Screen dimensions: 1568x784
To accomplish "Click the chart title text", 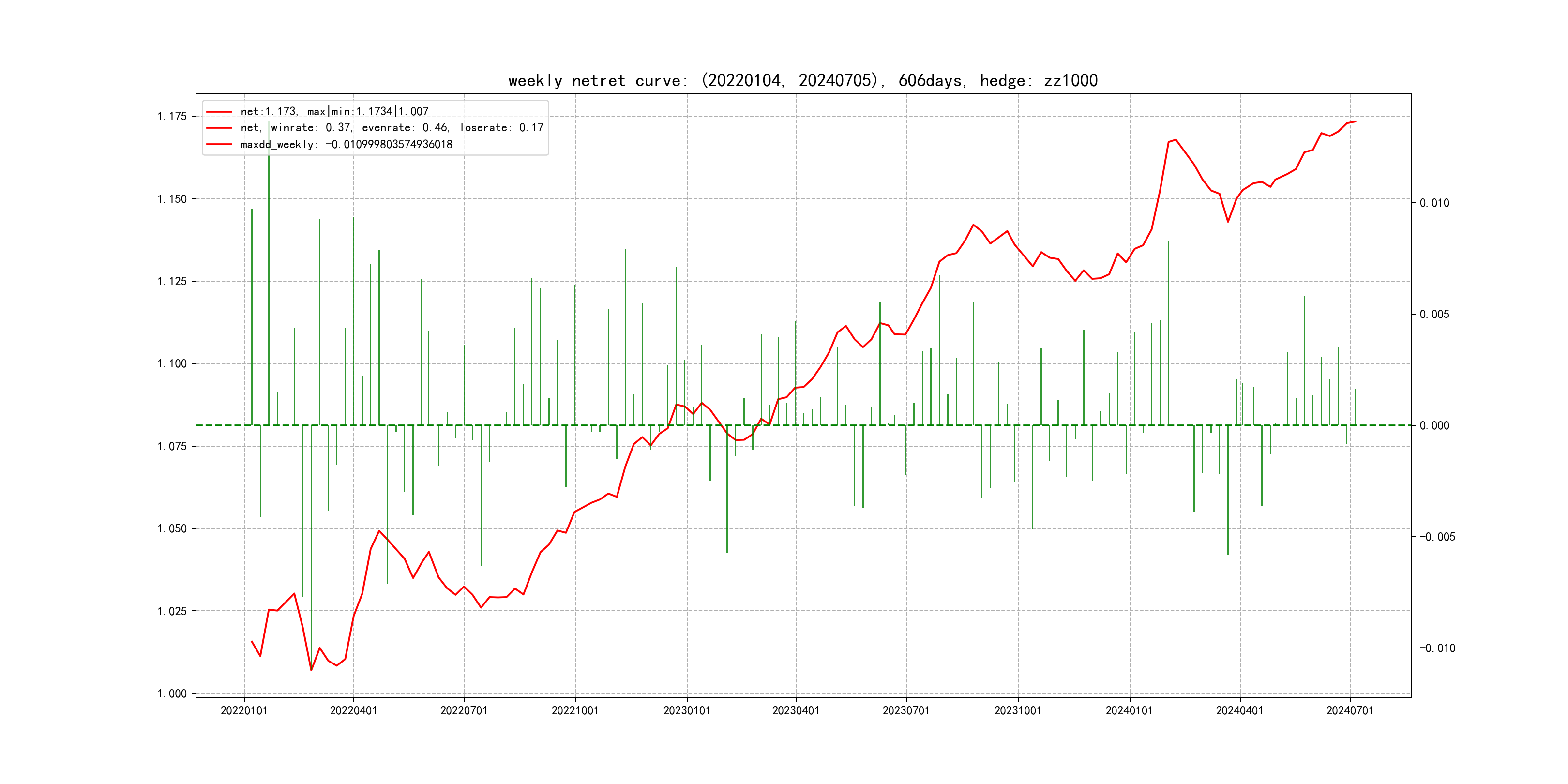I will coord(802,80).
